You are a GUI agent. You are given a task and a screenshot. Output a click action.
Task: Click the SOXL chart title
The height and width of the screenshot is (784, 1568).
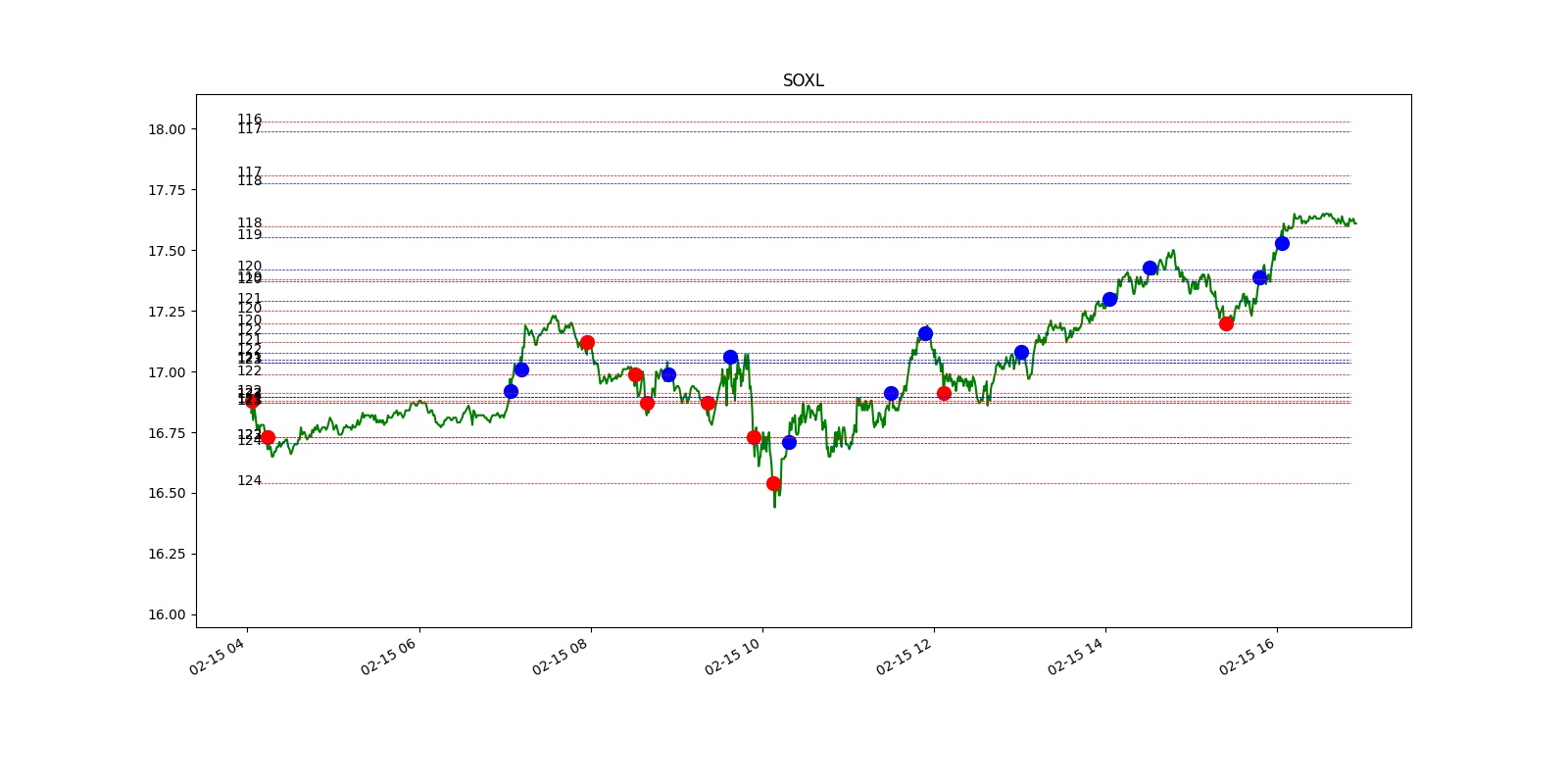click(803, 80)
